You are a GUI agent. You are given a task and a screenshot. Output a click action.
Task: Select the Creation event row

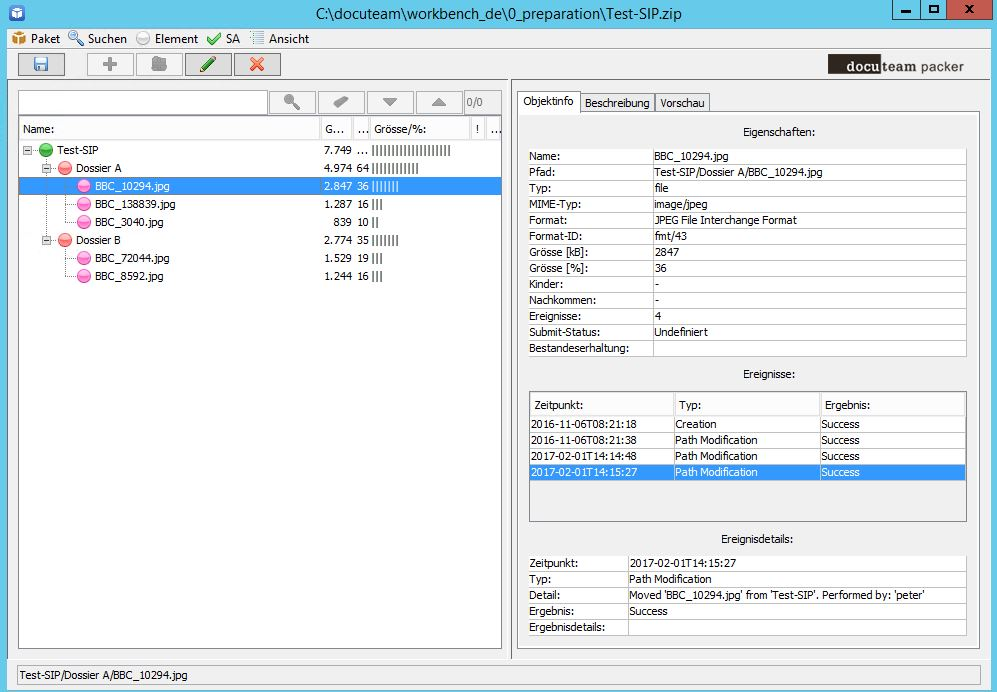coord(695,424)
